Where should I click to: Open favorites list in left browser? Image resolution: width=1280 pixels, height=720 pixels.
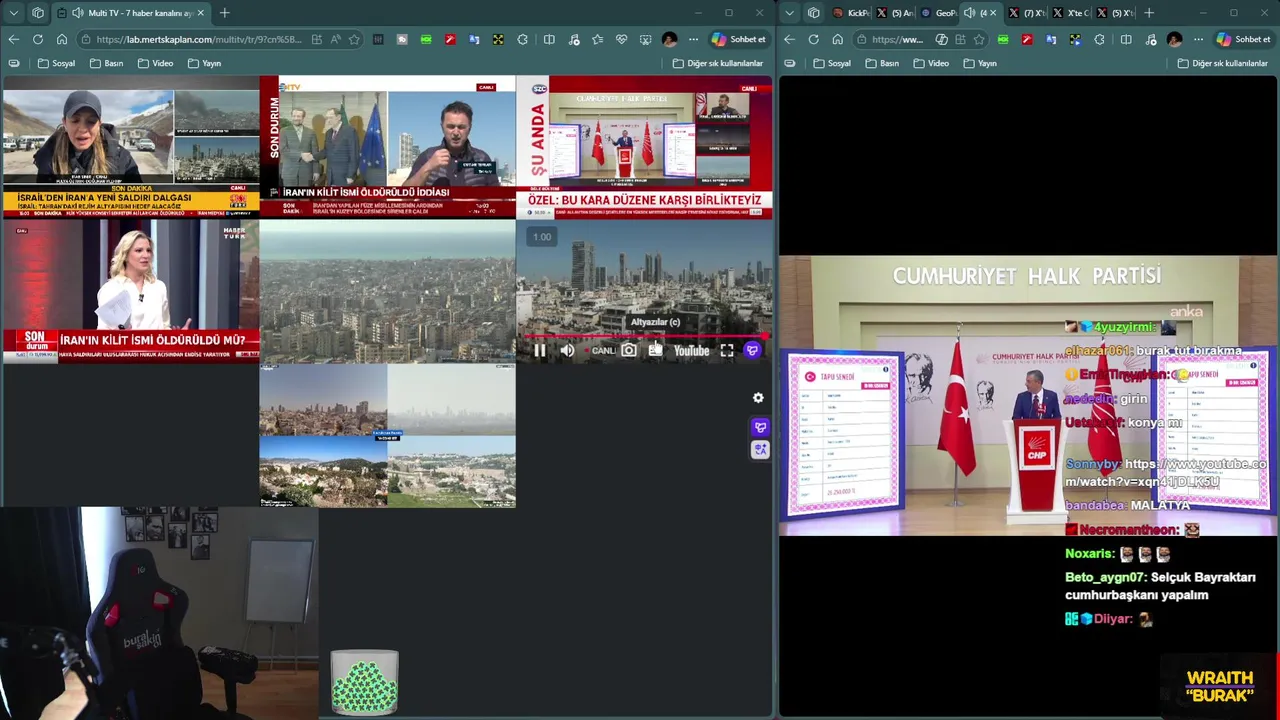597,39
